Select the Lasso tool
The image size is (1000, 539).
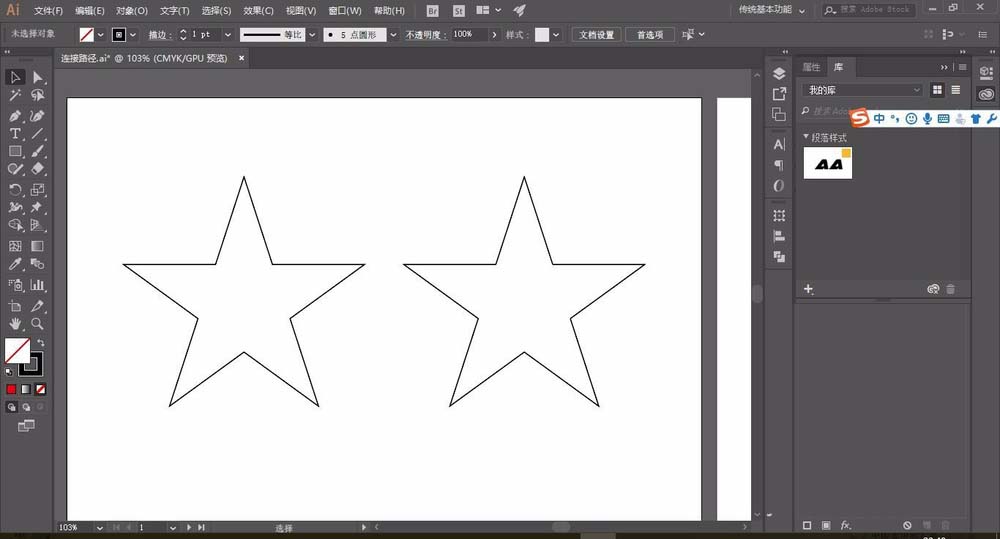point(38,95)
